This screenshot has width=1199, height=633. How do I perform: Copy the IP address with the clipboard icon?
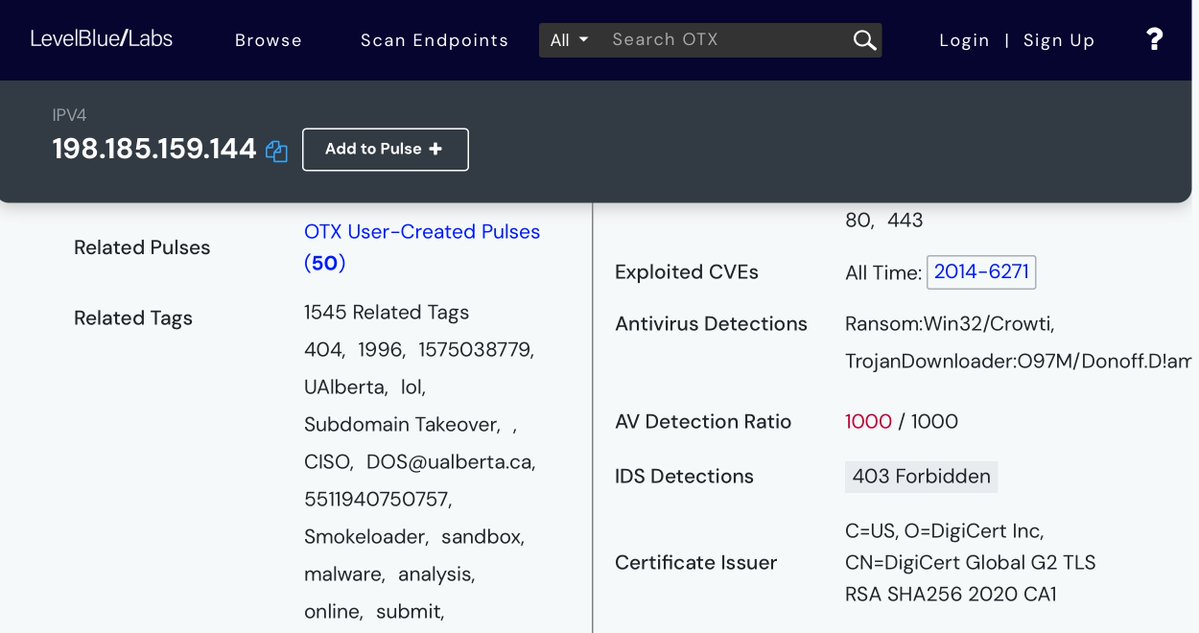point(277,151)
